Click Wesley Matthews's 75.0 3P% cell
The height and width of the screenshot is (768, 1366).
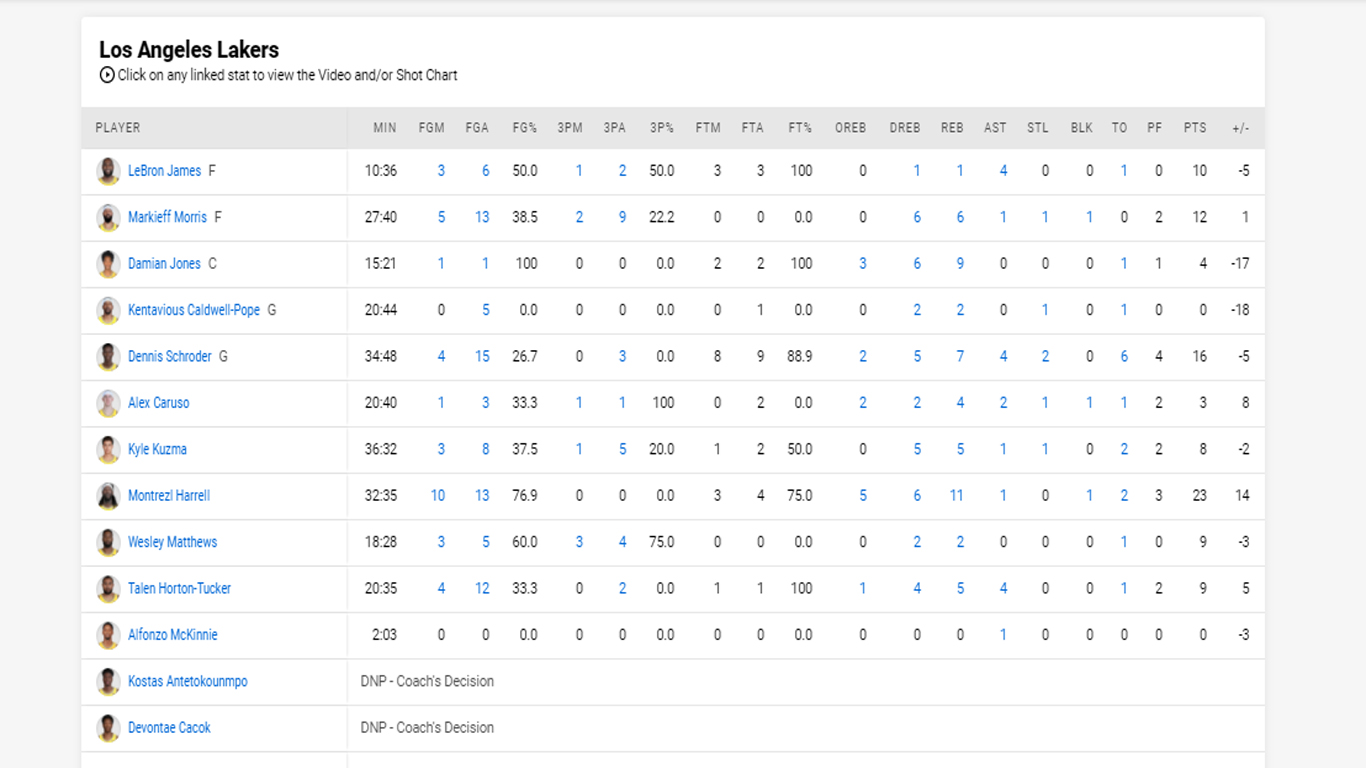tap(662, 542)
